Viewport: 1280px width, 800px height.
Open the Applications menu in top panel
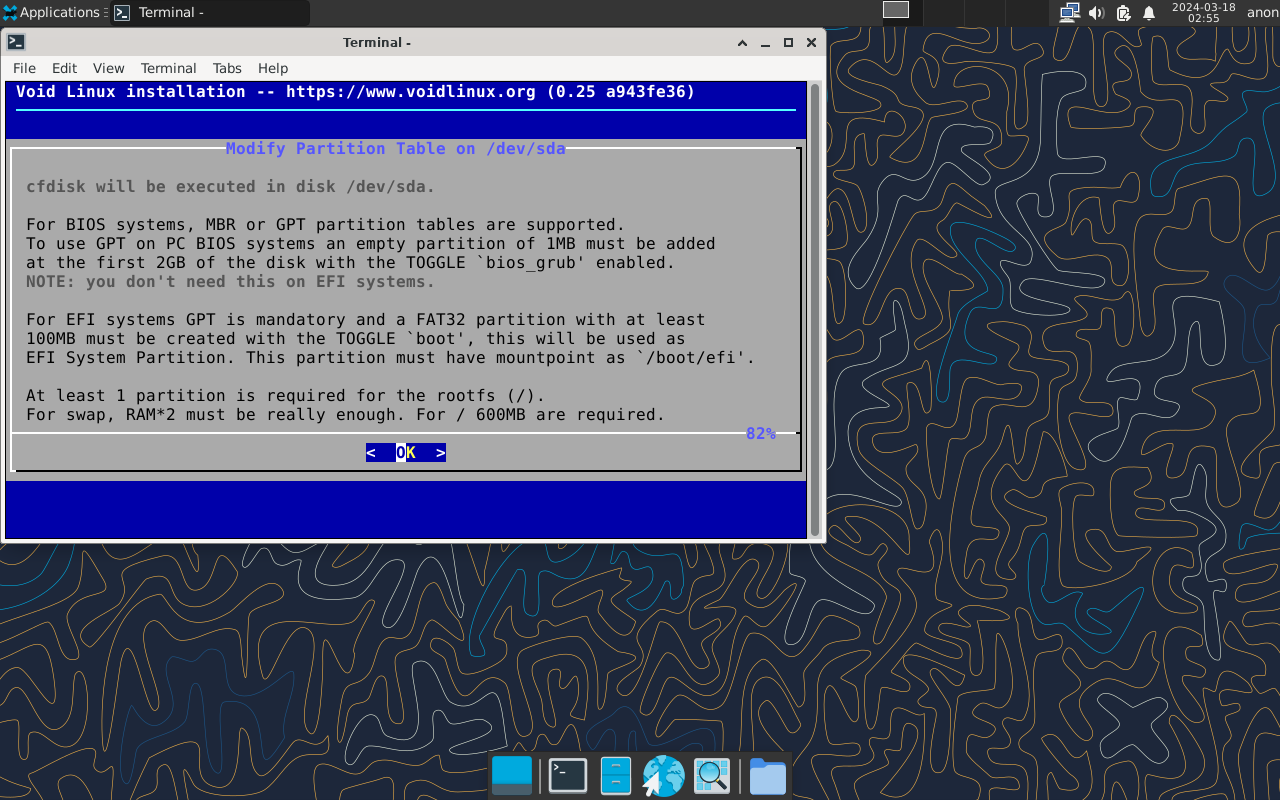(51, 12)
